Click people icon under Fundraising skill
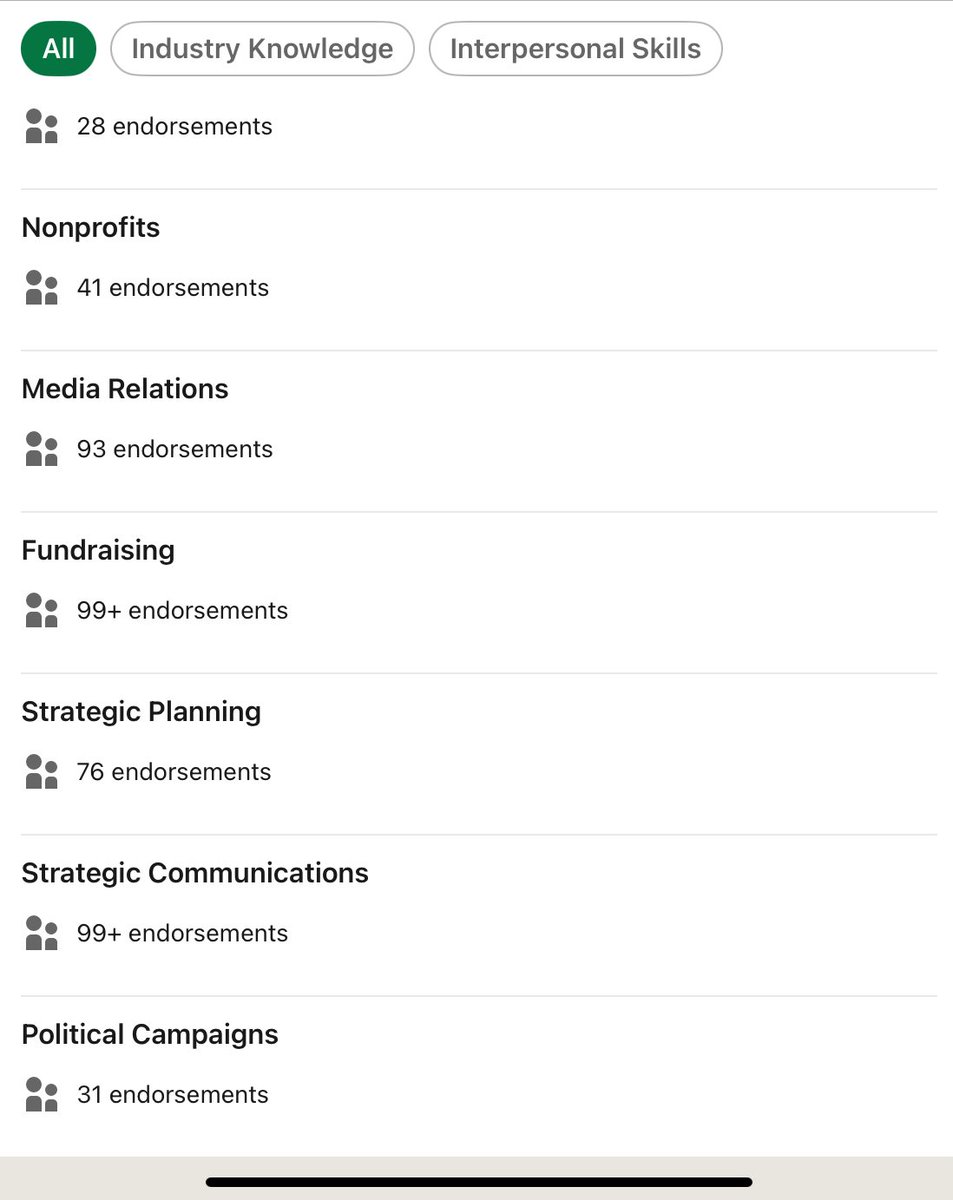Viewport: 953px width, 1200px height. click(42, 611)
